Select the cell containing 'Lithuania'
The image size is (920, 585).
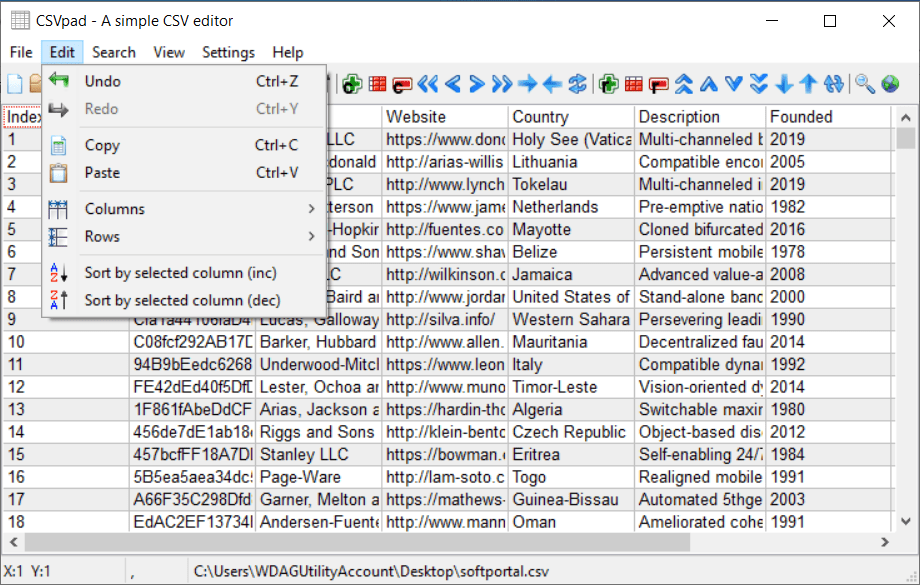coord(571,162)
